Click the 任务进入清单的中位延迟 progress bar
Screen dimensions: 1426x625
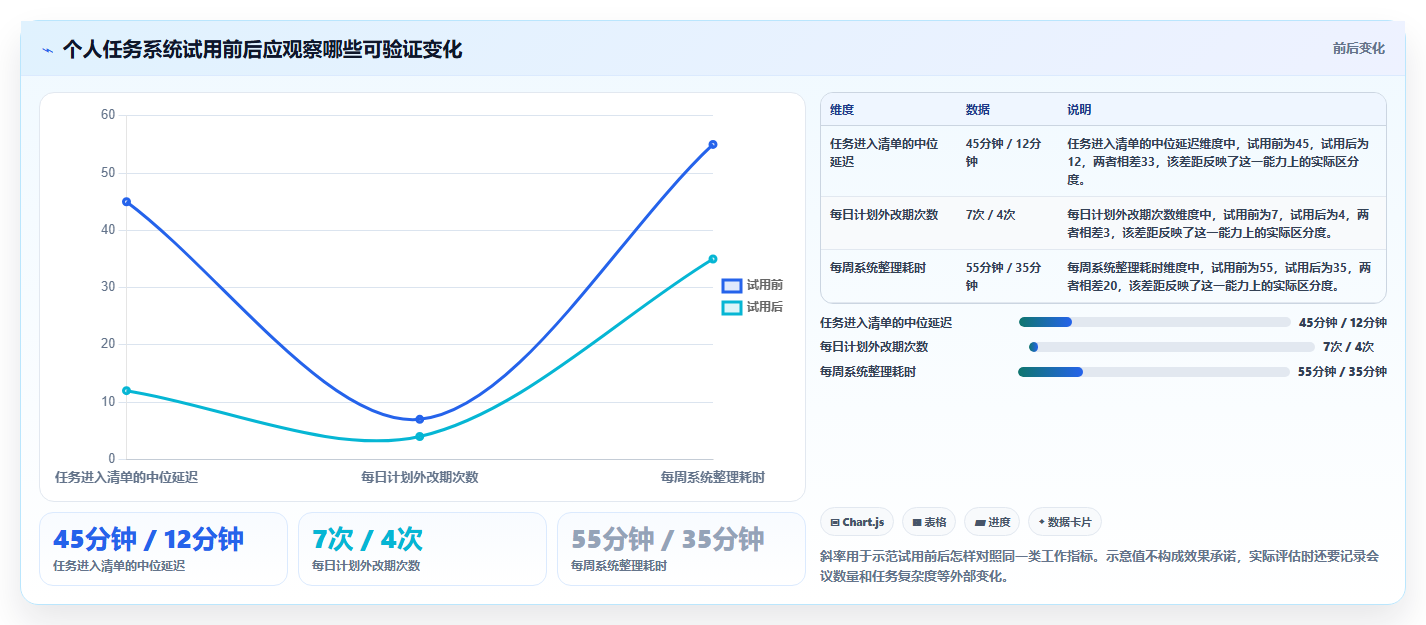click(x=1155, y=322)
